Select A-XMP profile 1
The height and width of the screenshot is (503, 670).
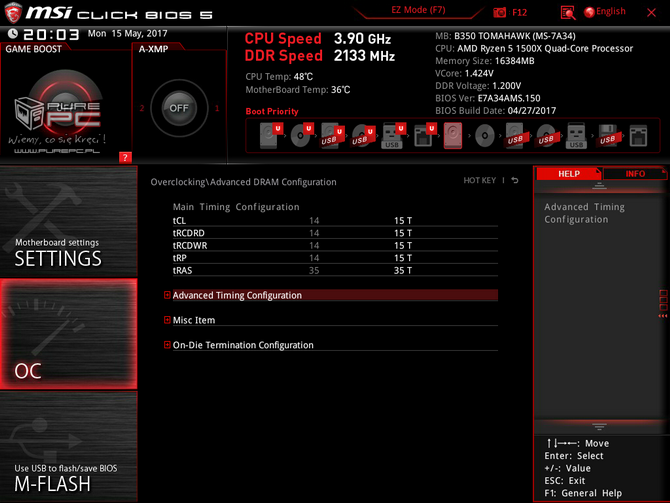[x=217, y=108]
